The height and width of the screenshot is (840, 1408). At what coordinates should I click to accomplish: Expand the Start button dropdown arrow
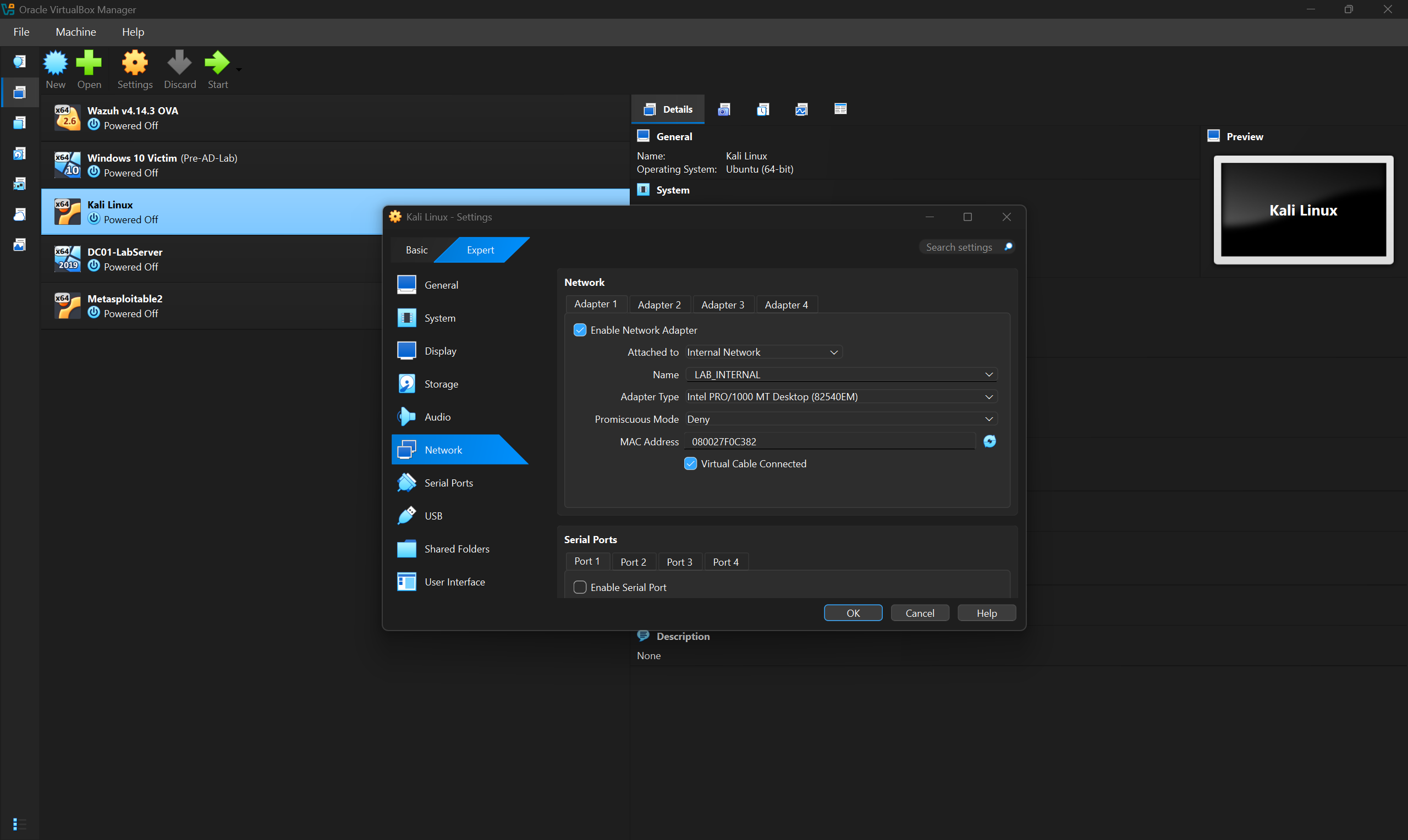tap(239, 70)
